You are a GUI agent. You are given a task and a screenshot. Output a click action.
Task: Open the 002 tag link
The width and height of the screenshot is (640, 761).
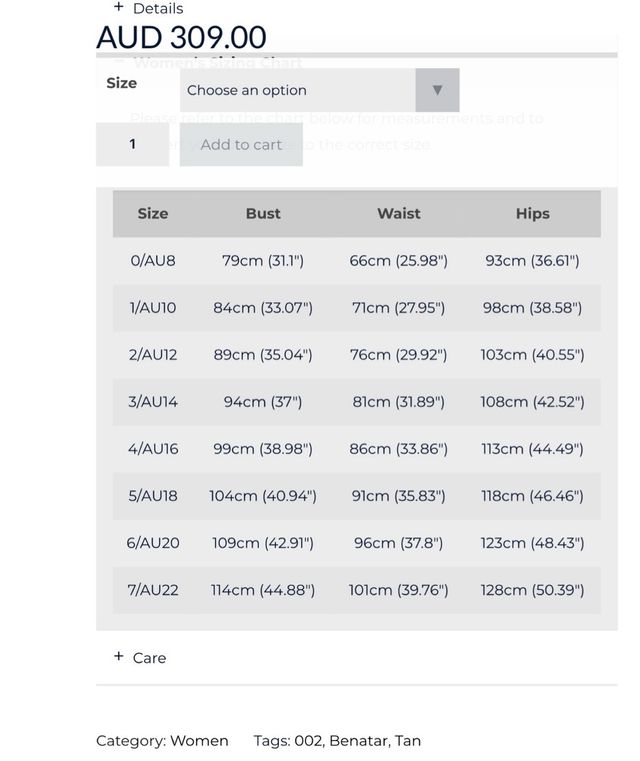click(x=308, y=741)
